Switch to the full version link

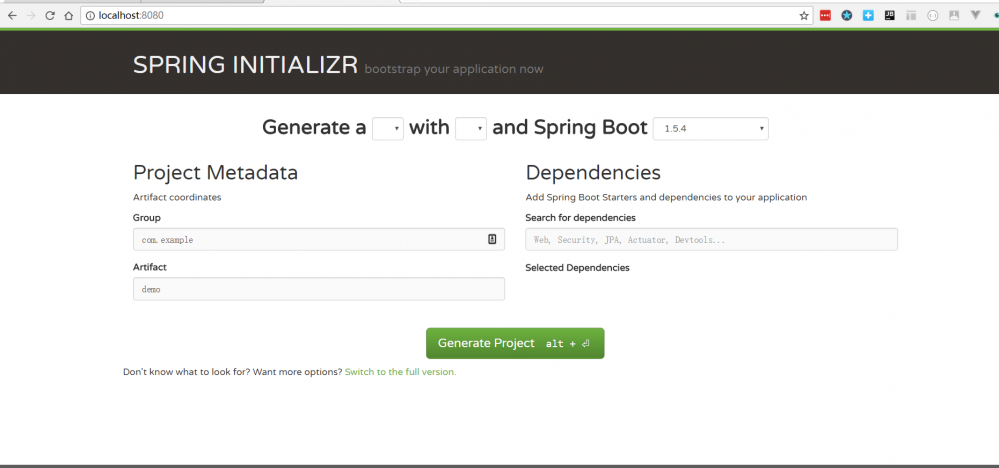[400, 372]
